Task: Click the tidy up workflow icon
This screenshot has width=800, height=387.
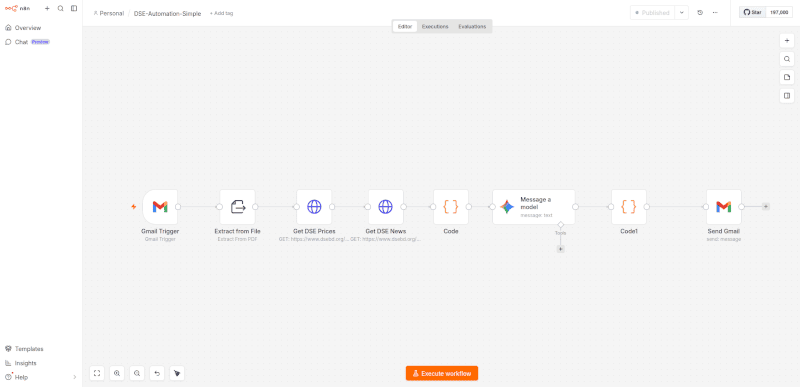Action: pyautogui.click(x=177, y=373)
